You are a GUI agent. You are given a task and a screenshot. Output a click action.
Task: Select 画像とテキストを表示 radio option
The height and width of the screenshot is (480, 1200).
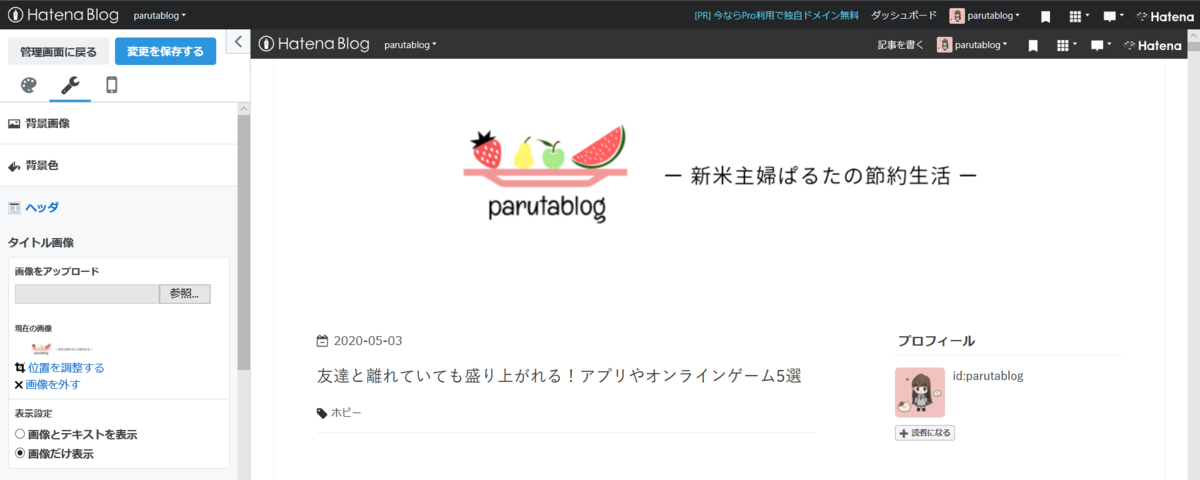(x=20, y=435)
